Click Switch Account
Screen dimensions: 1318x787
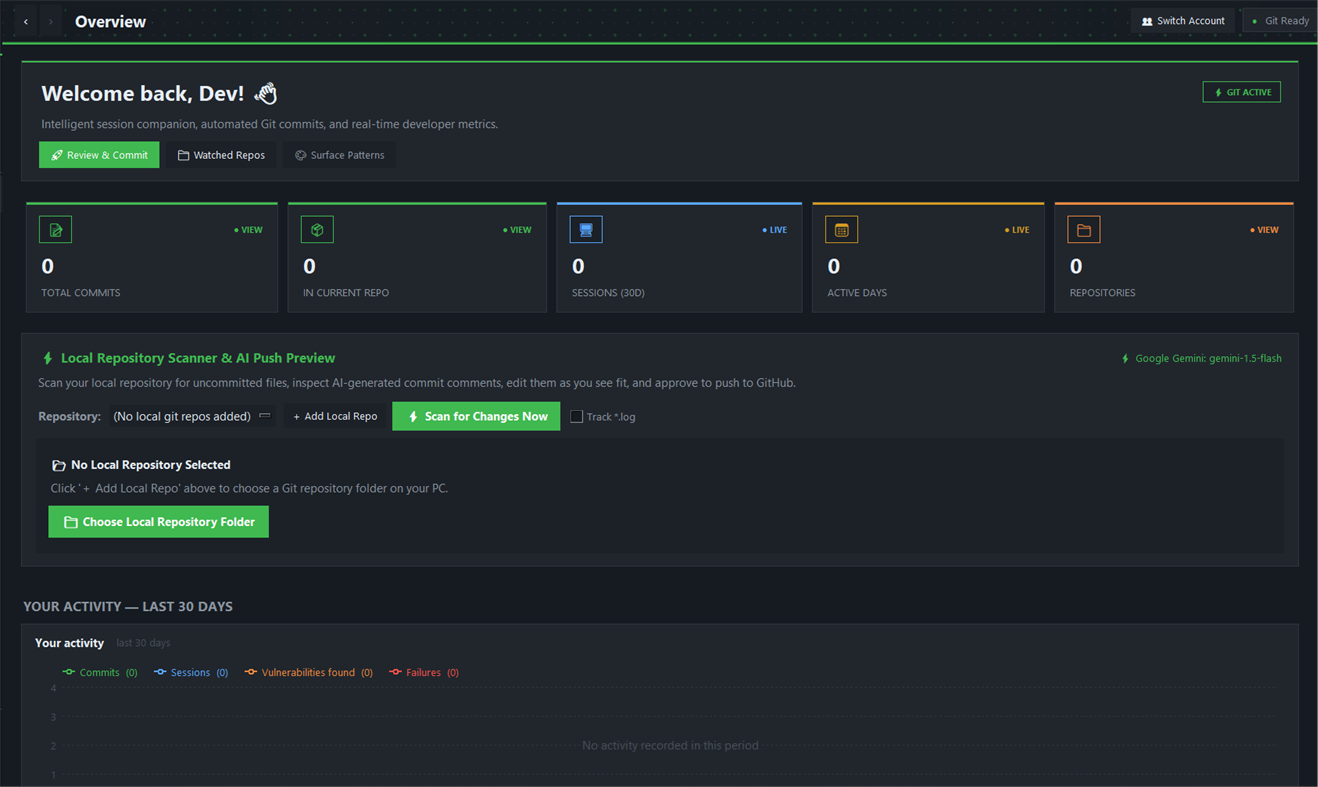pyautogui.click(x=1183, y=21)
